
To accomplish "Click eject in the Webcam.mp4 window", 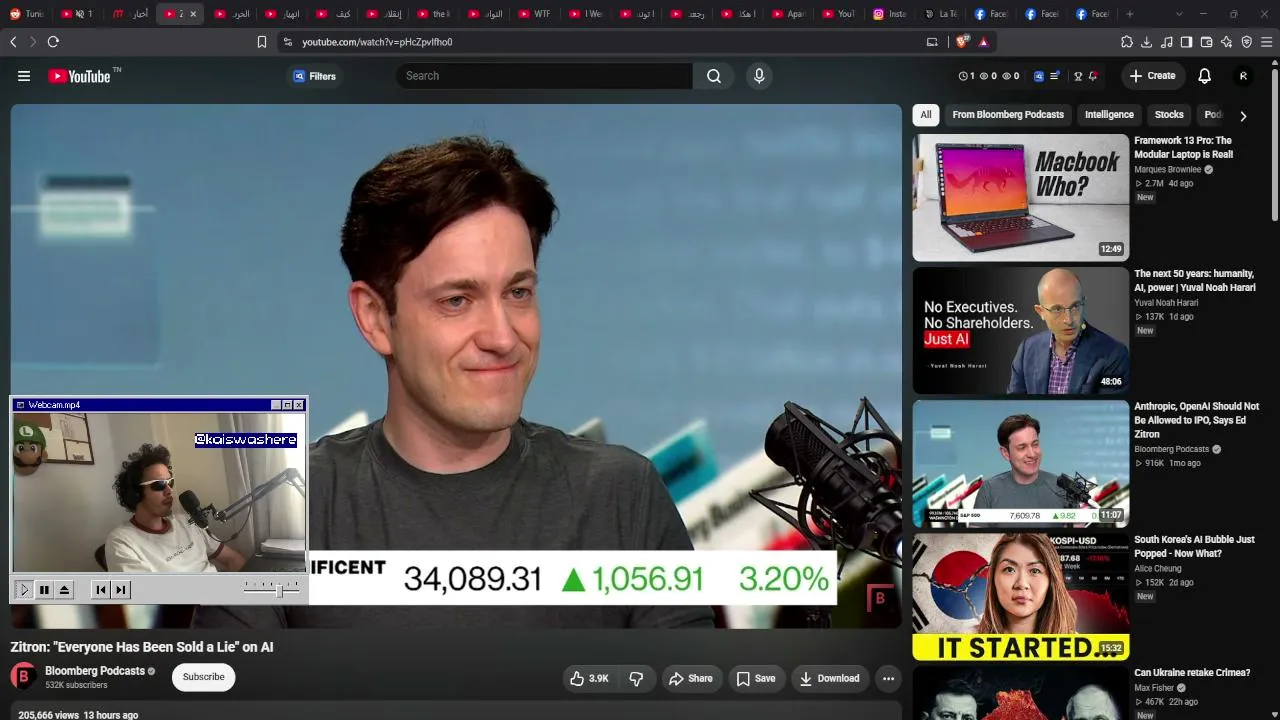I will 64,590.
